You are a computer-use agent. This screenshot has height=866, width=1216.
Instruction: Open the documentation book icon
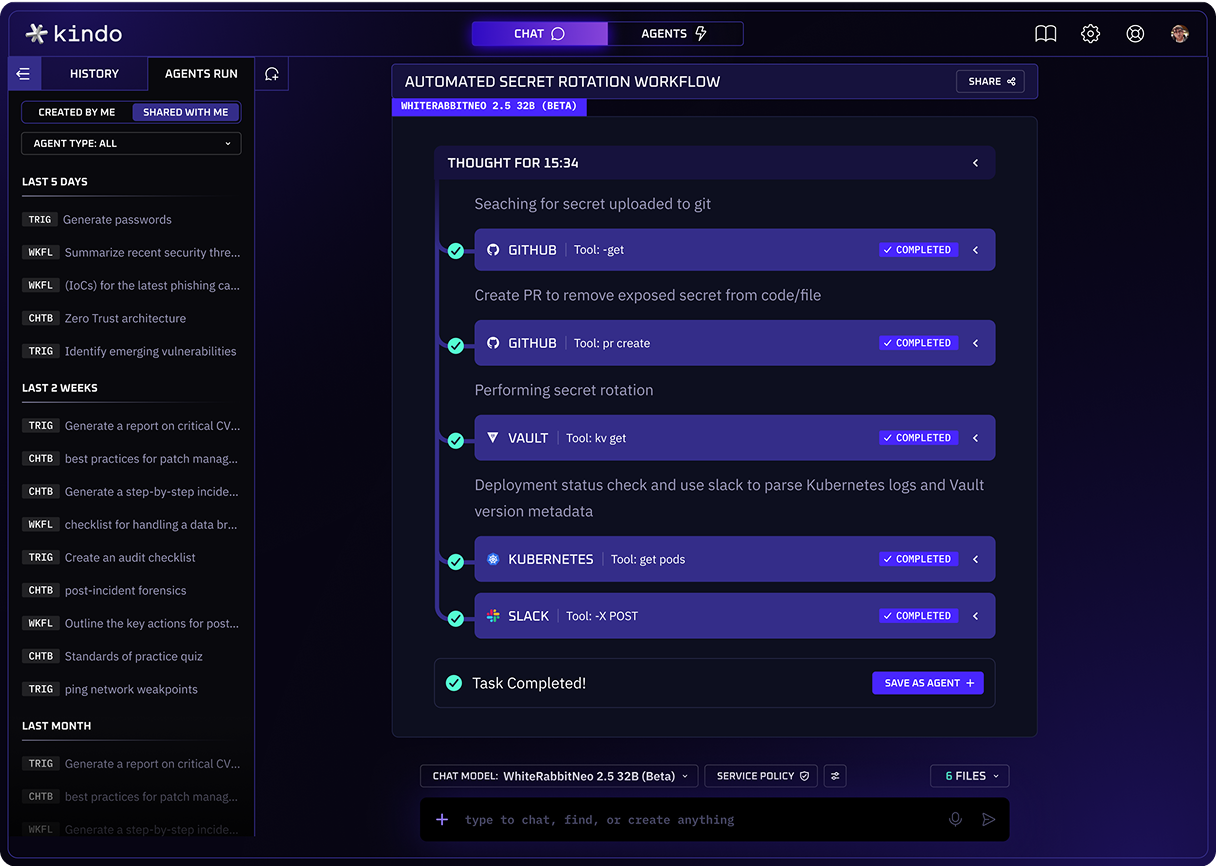click(1045, 34)
